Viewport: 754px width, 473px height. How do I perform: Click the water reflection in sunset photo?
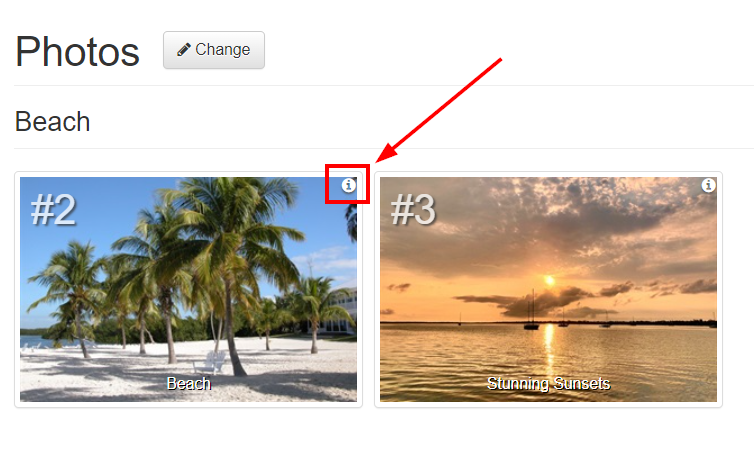548,356
